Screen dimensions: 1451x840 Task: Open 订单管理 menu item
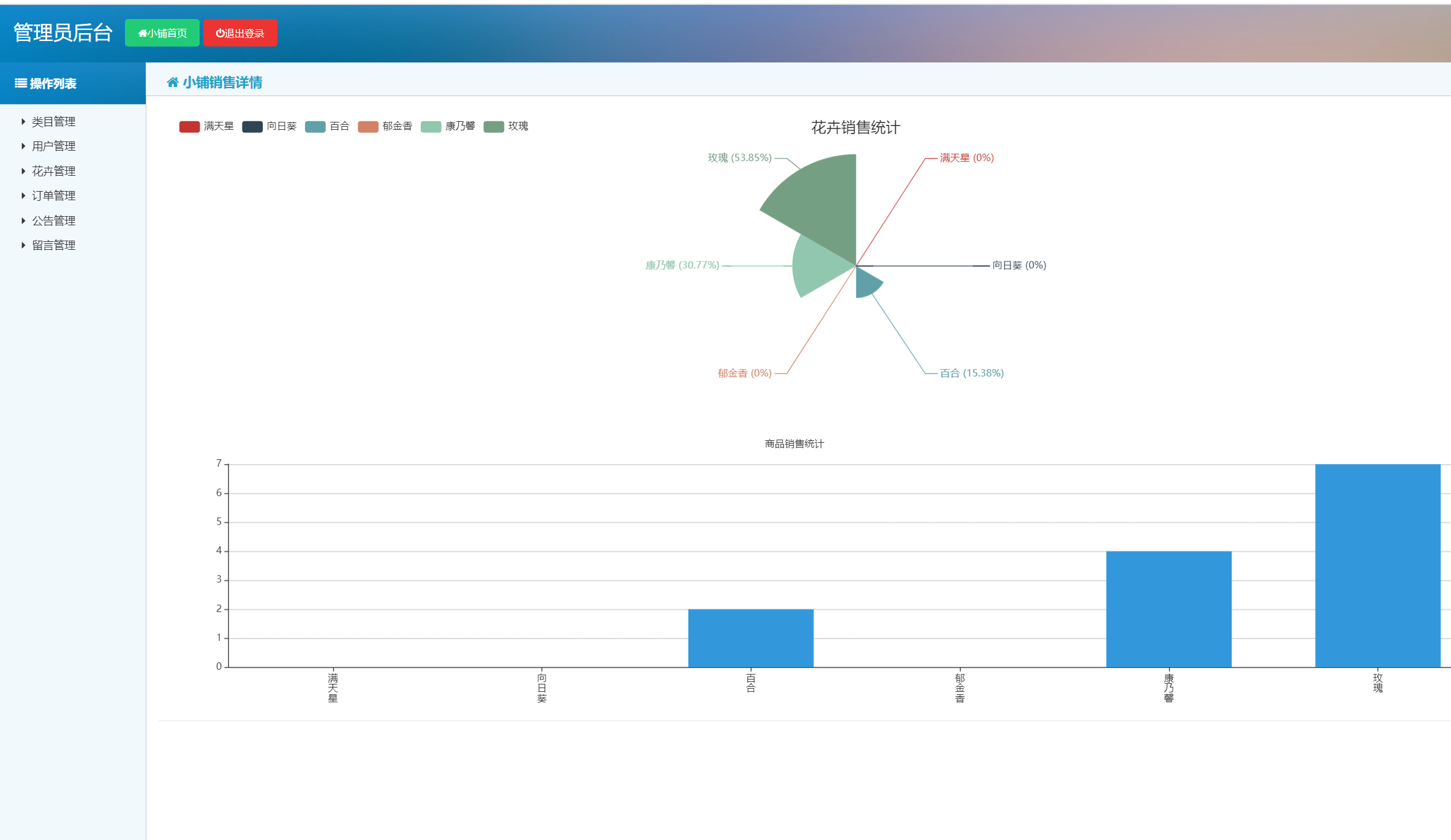53,196
